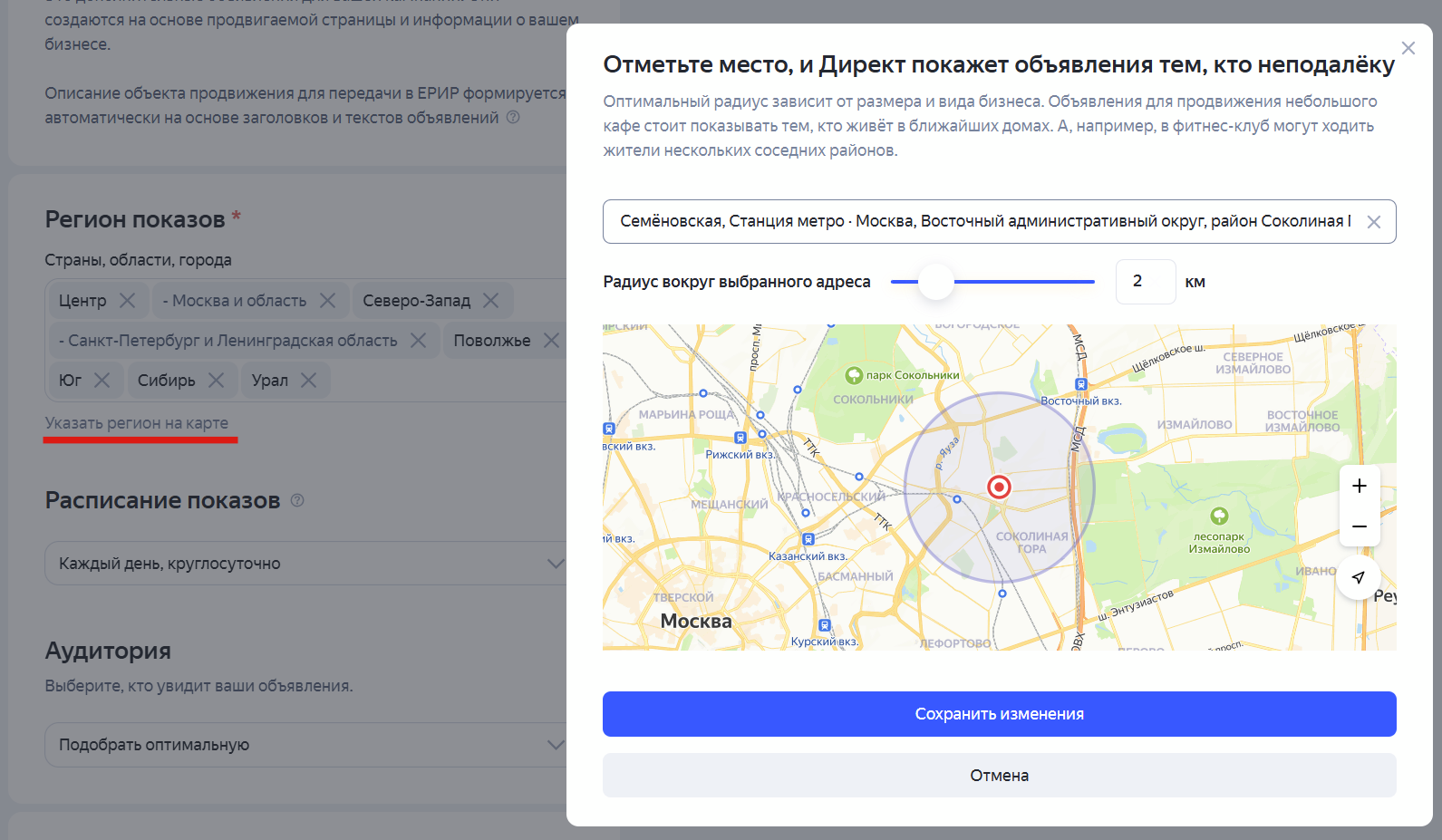
Task: Click the Рижский вкз. station icon on the map
Action: coord(740,438)
